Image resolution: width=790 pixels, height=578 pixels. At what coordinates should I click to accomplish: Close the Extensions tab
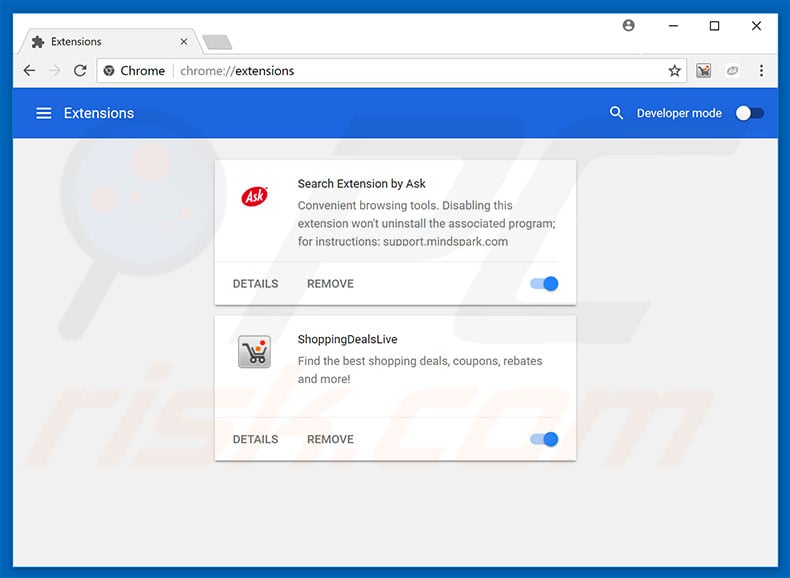point(184,42)
